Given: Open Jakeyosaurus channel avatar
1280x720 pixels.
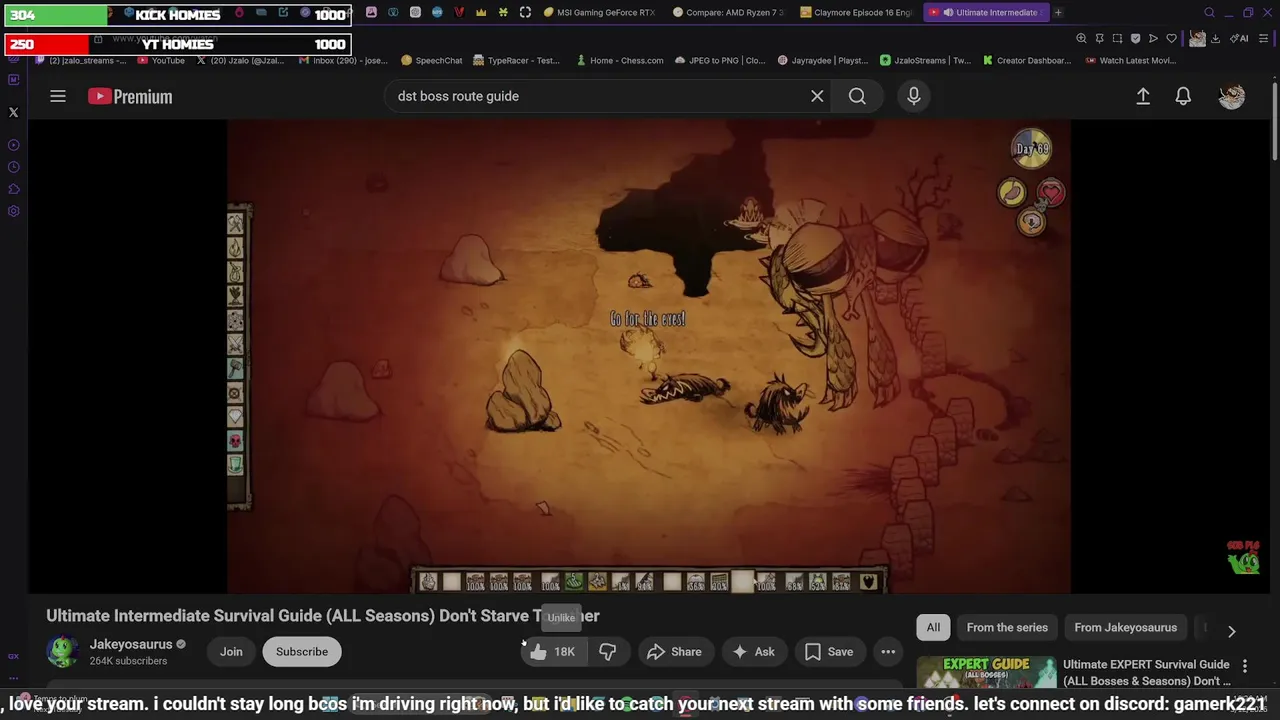Looking at the screenshot, I should [x=62, y=652].
